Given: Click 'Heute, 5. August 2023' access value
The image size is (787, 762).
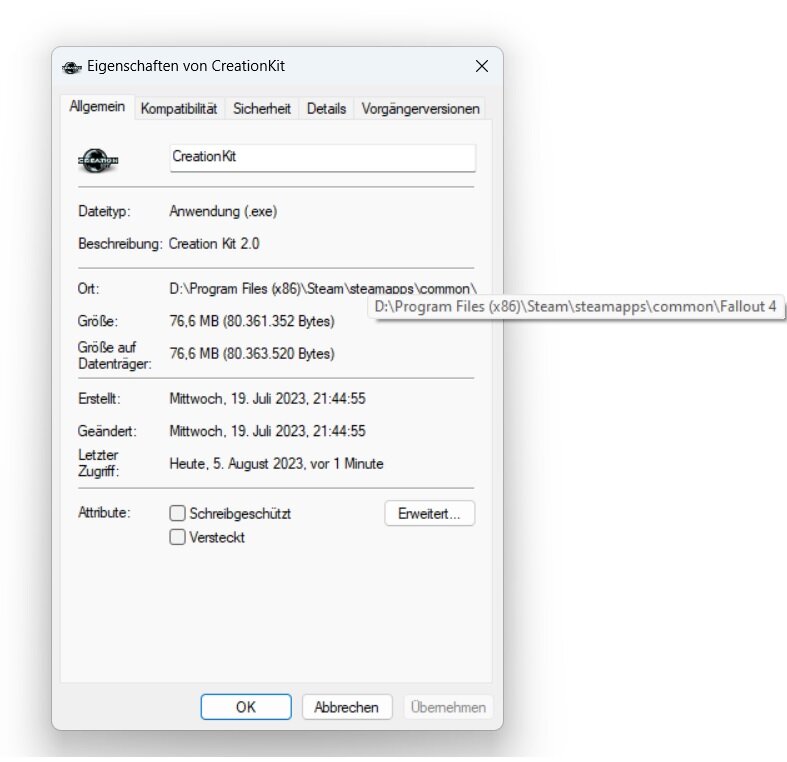Looking at the screenshot, I should click(237, 463).
